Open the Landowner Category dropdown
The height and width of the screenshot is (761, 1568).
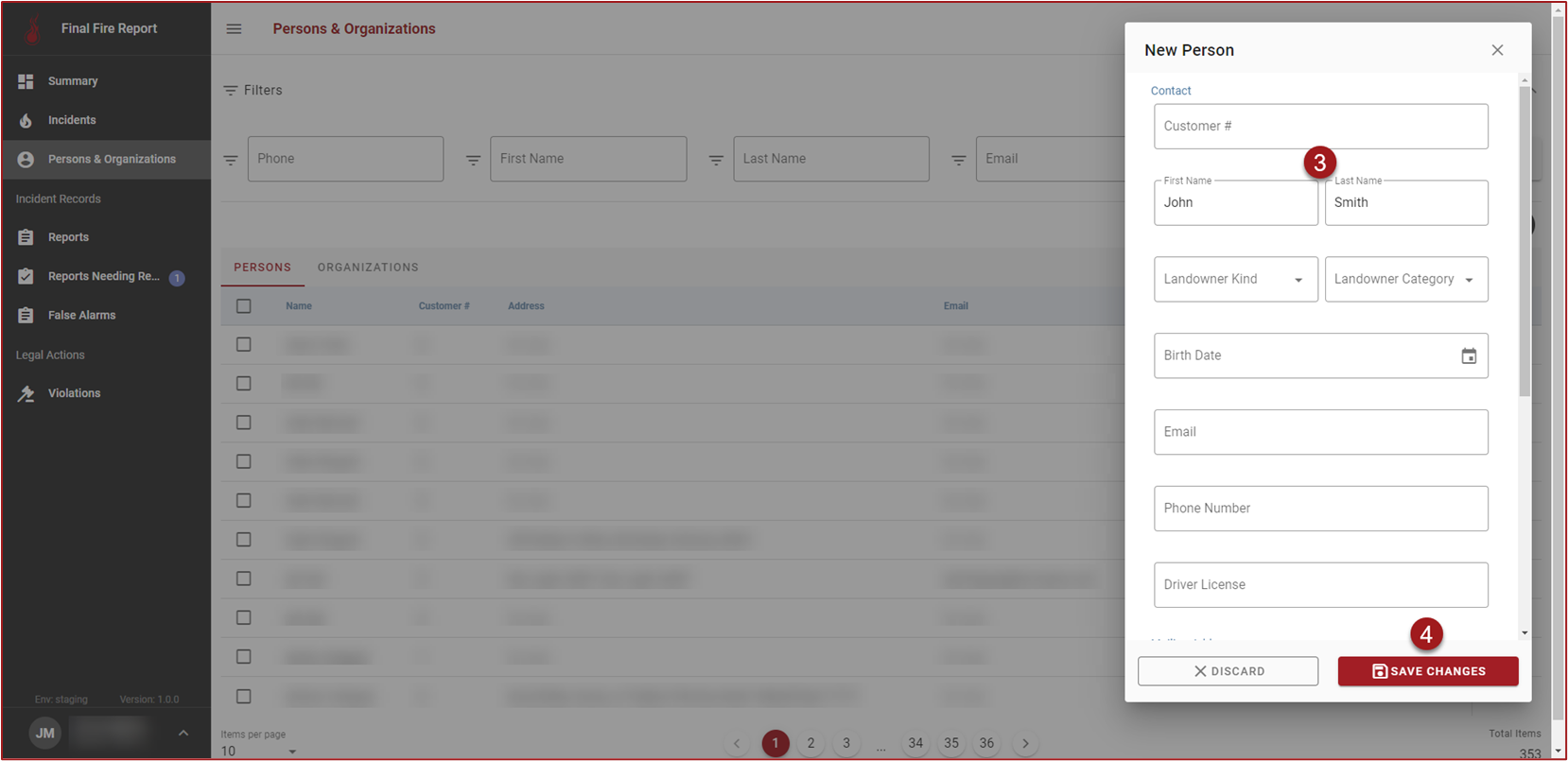click(x=1405, y=280)
